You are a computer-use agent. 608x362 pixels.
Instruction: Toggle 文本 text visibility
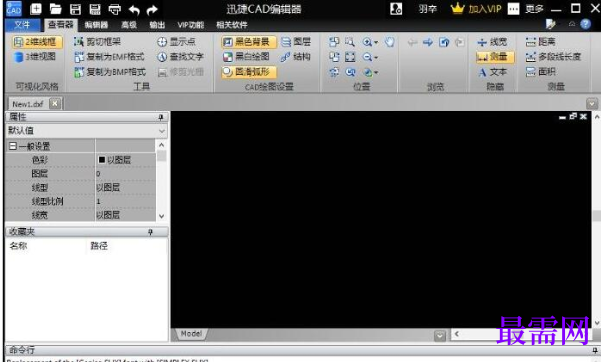point(492,72)
